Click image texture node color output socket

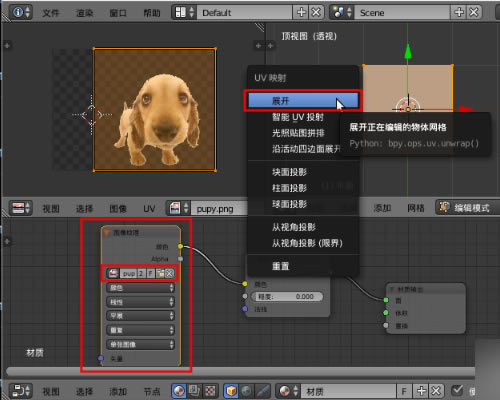pyautogui.click(x=180, y=246)
